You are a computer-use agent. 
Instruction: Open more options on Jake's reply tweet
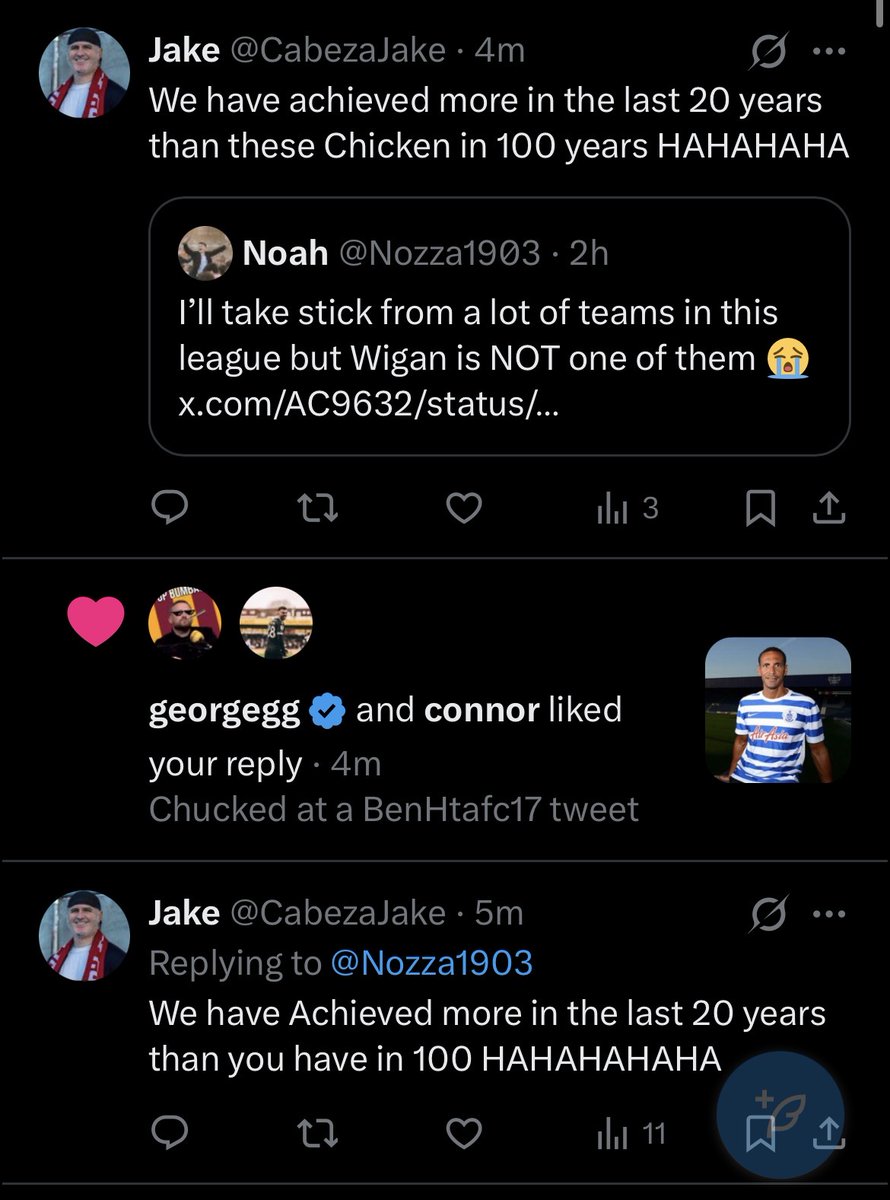(829, 914)
